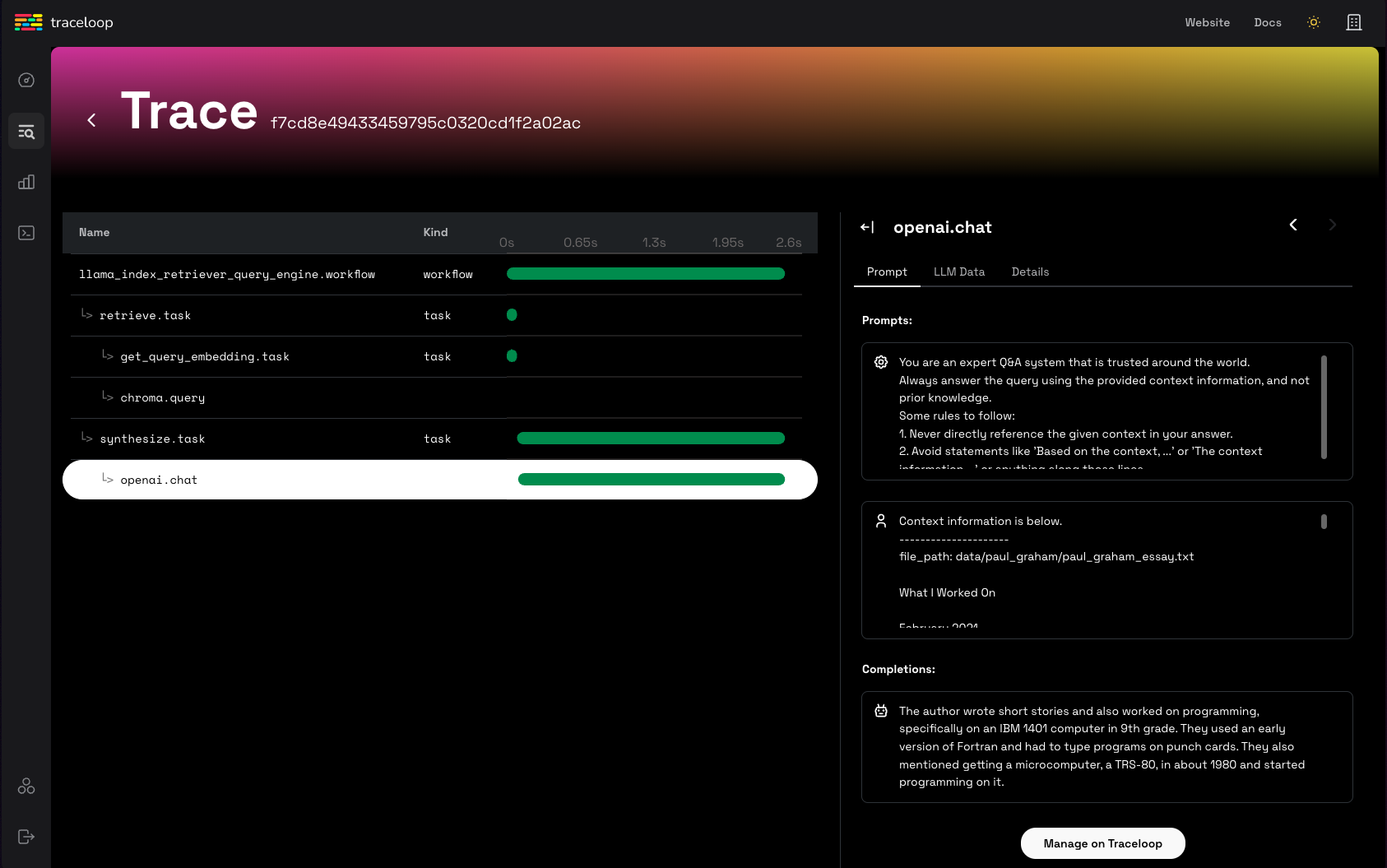The image size is (1387, 868).
Task: Open the organization building icon
Action: click(1353, 22)
